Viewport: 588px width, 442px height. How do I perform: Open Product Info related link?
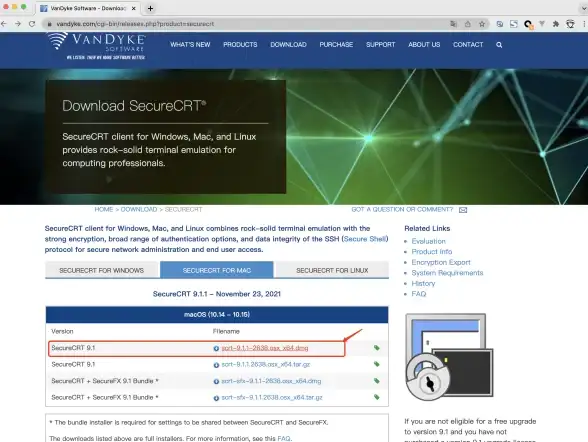432,252
